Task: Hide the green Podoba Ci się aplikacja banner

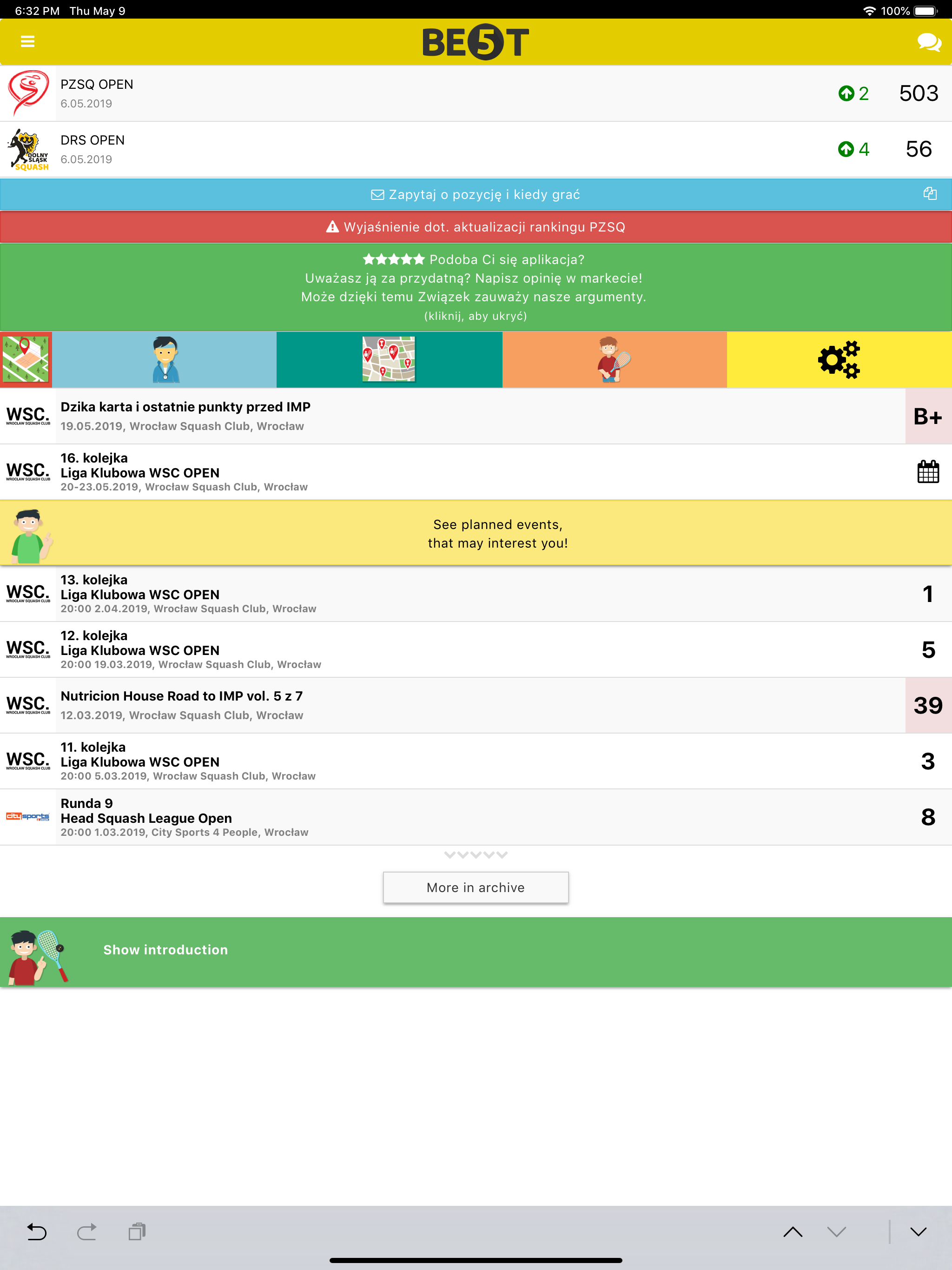Action: pyautogui.click(x=476, y=287)
